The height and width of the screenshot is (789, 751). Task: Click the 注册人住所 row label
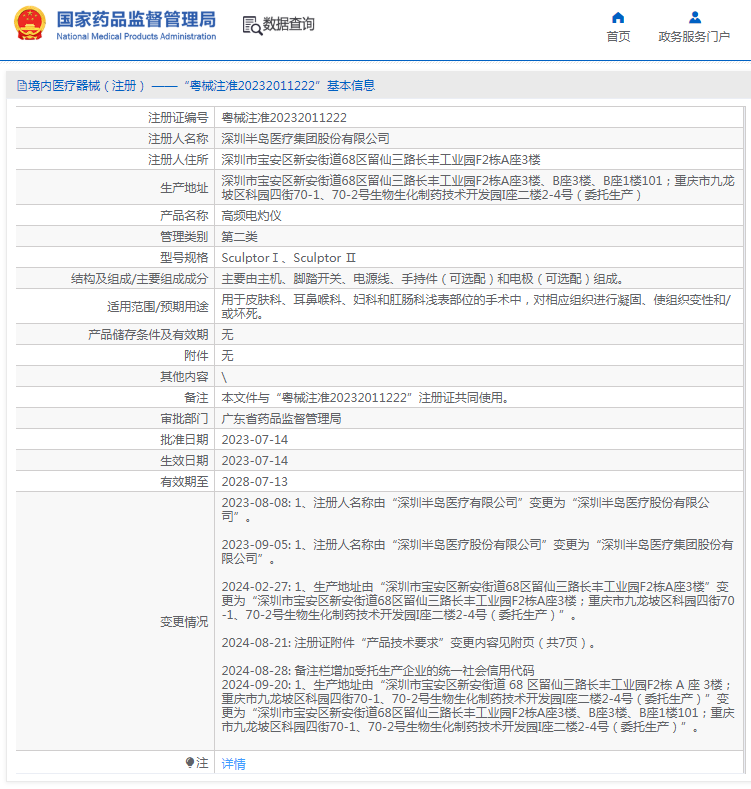tap(178, 160)
